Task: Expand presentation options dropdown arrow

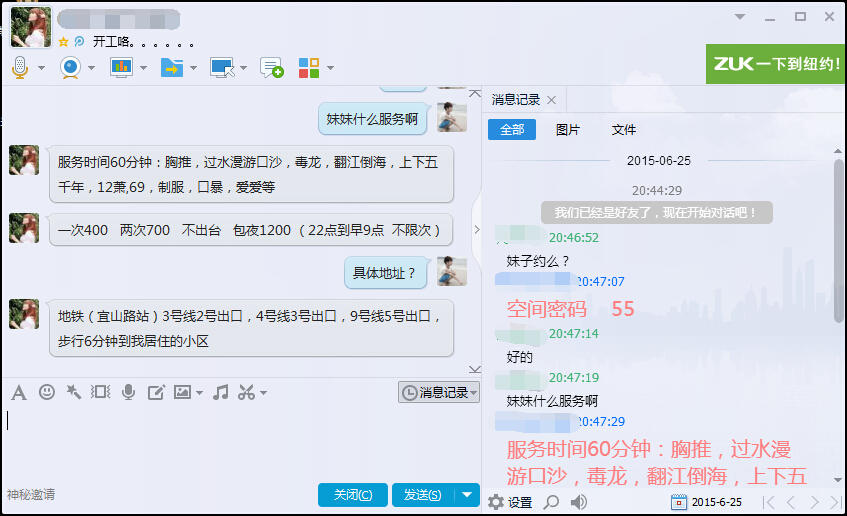Action: click(143, 68)
